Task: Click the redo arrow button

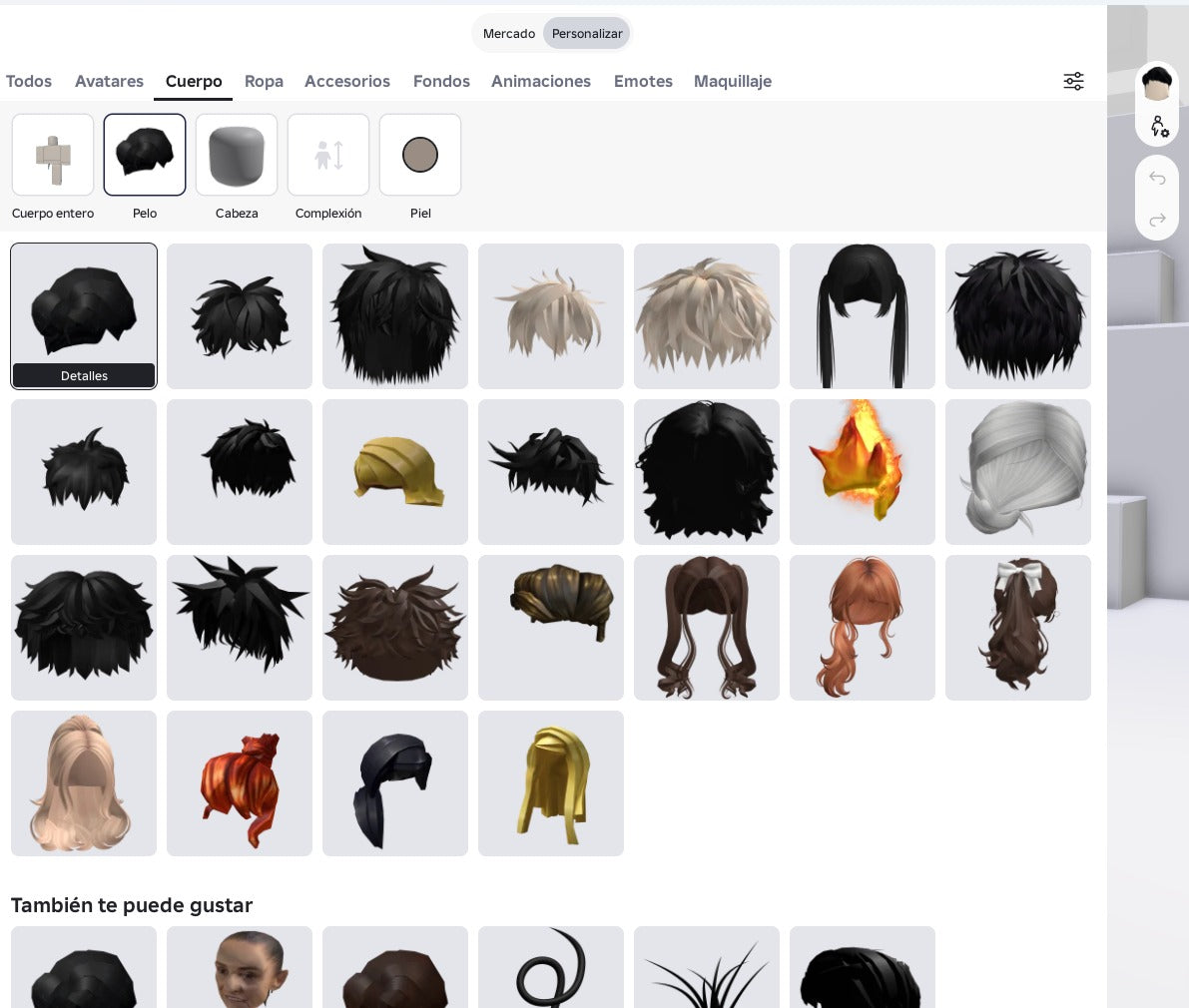Action: pos(1156,220)
